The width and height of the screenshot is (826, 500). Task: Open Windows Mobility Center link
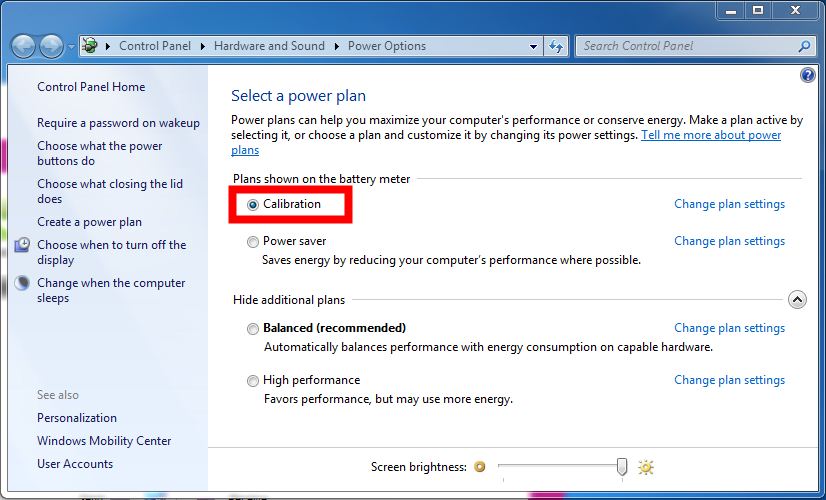pos(104,441)
